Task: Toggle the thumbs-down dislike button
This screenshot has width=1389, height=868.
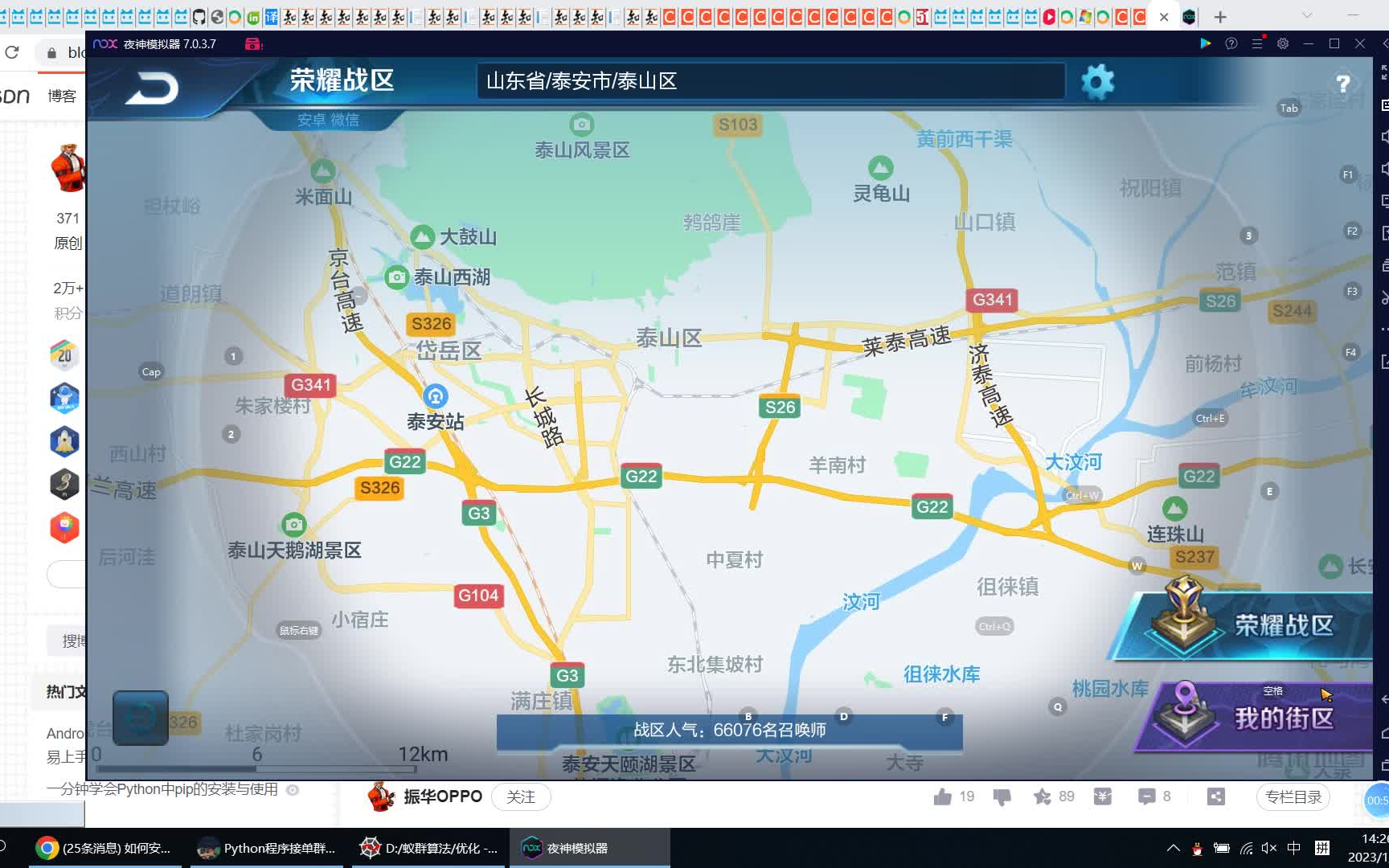Action: [1002, 796]
